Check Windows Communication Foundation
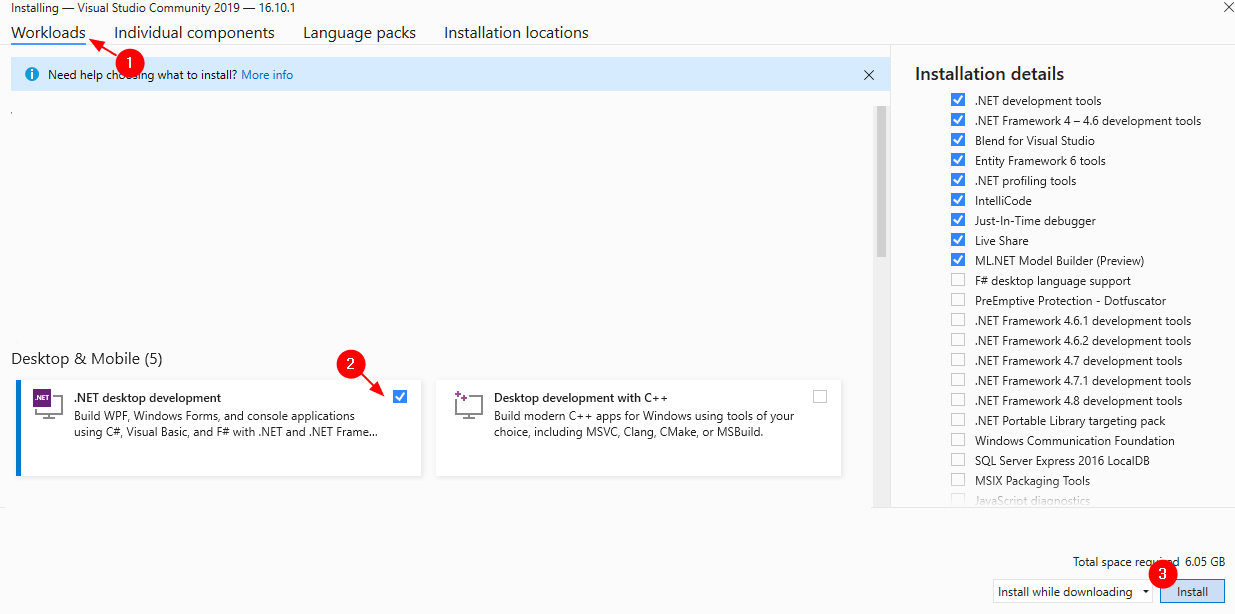Image resolution: width=1235 pixels, height=614 pixels. [958, 440]
